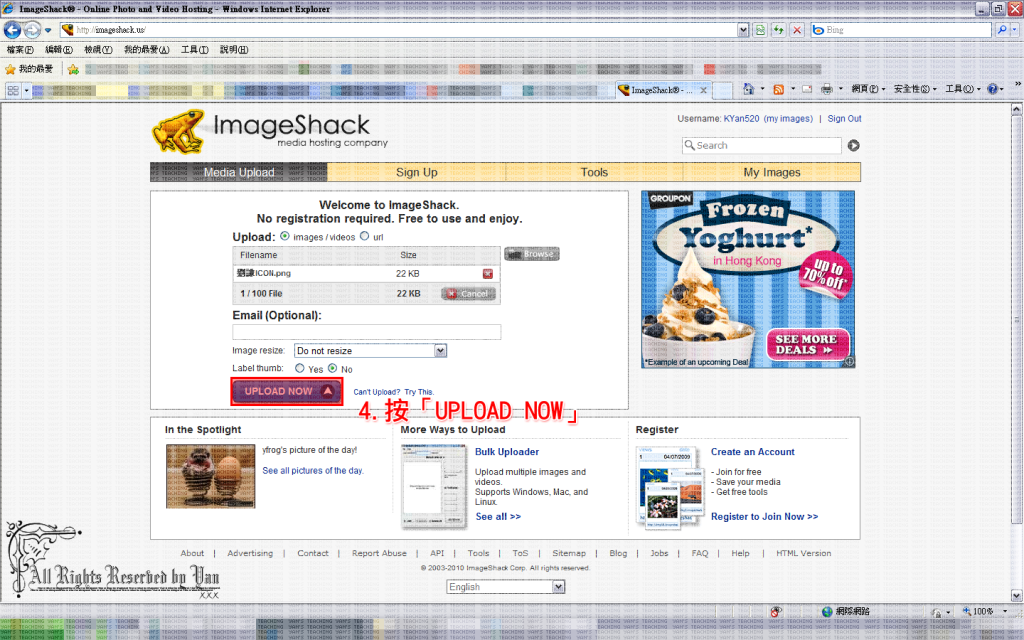Image resolution: width=1024 pixels, height=640 pixels.
Task: Click the 我的最愛 favorites star button
Action: (x=29, y=69)
